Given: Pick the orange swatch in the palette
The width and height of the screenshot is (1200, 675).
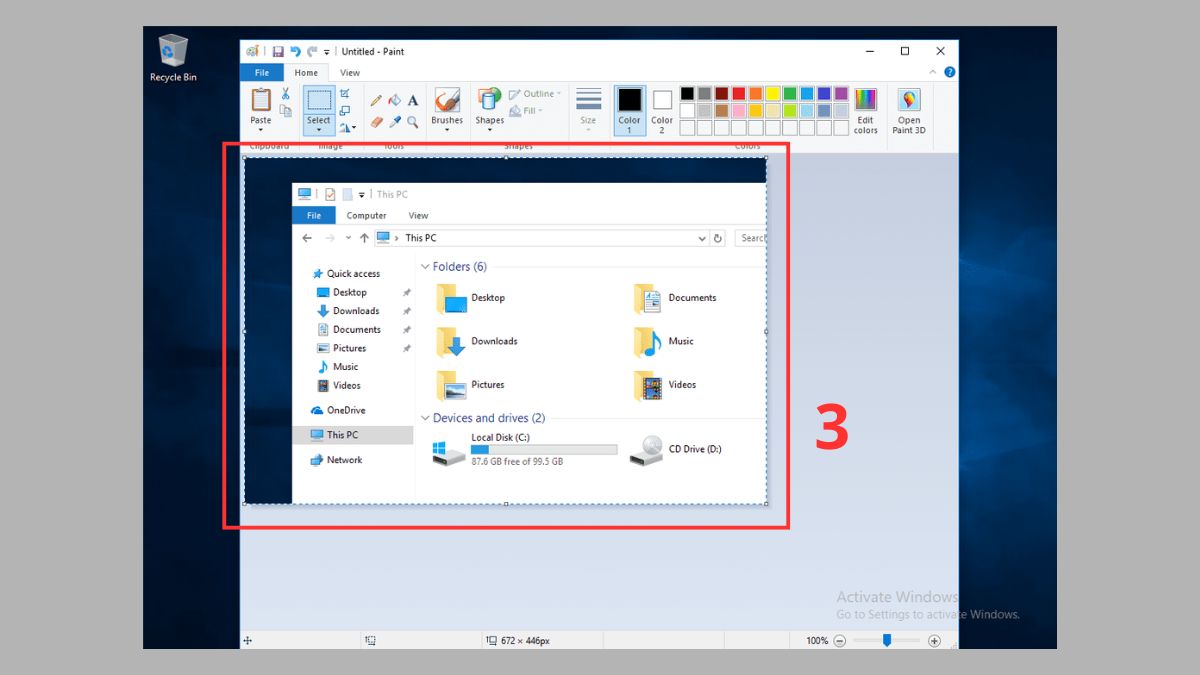Looking at the screenshot, I should click(755, 94).
